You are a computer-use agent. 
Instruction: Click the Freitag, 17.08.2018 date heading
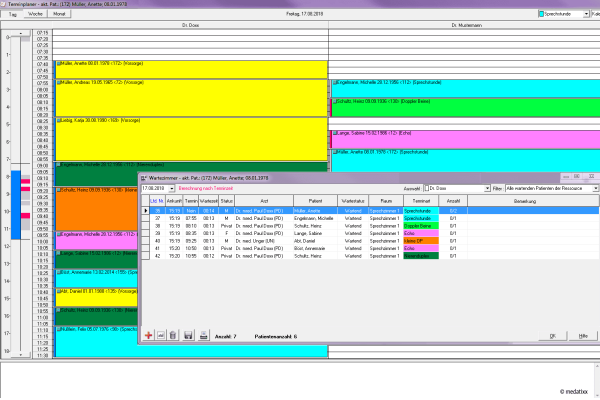[x=305, y=14]
